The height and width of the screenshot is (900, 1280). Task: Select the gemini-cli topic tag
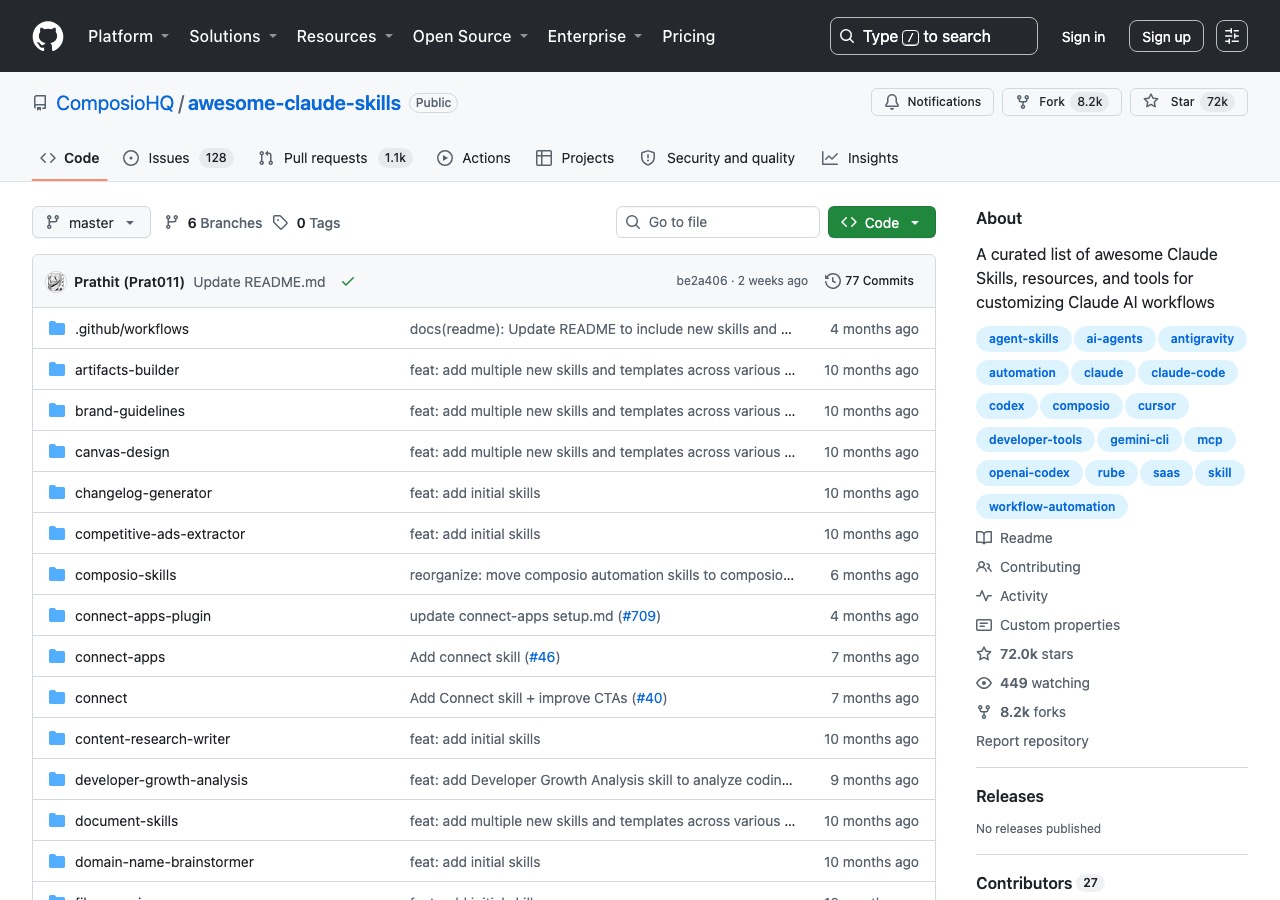click(1139, 439)
